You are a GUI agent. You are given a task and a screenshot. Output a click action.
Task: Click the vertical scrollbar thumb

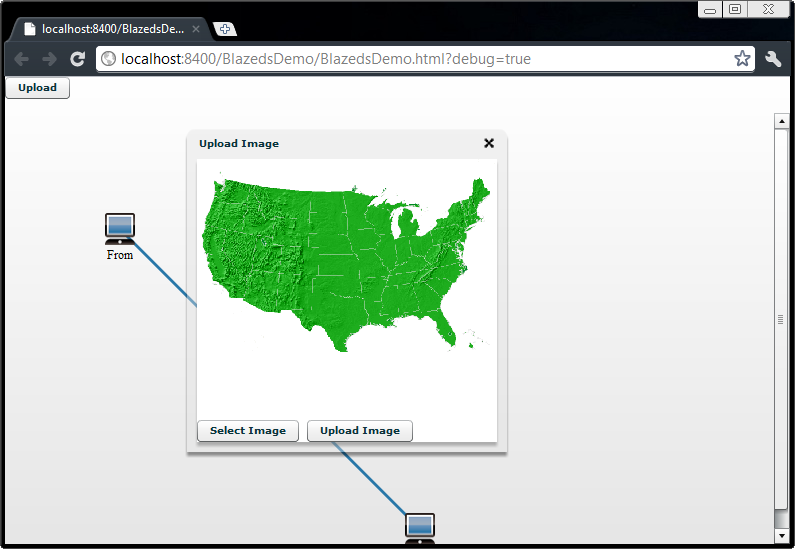[x=781, y=319]
